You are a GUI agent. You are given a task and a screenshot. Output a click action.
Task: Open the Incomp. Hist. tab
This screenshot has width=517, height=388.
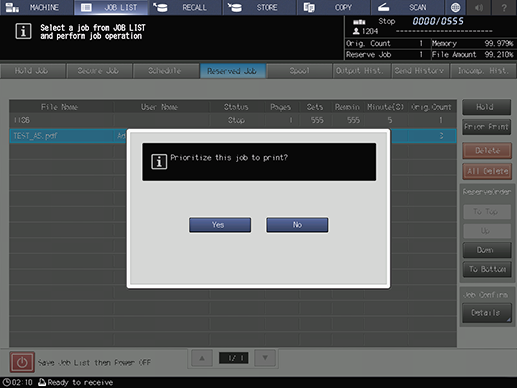[483, 71]
